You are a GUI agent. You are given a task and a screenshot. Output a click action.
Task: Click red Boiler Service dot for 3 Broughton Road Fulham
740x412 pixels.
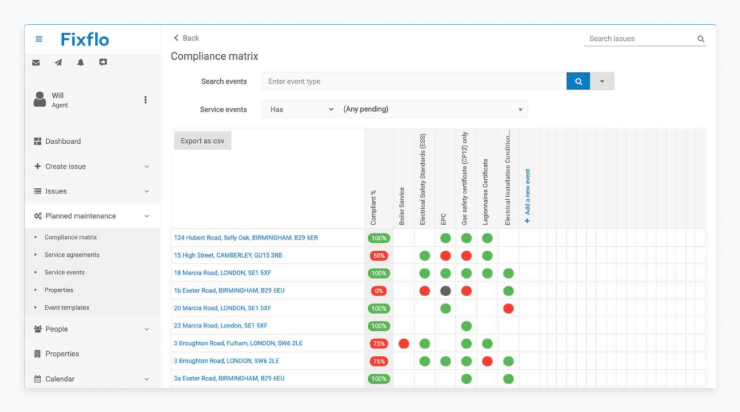(403, 343)
